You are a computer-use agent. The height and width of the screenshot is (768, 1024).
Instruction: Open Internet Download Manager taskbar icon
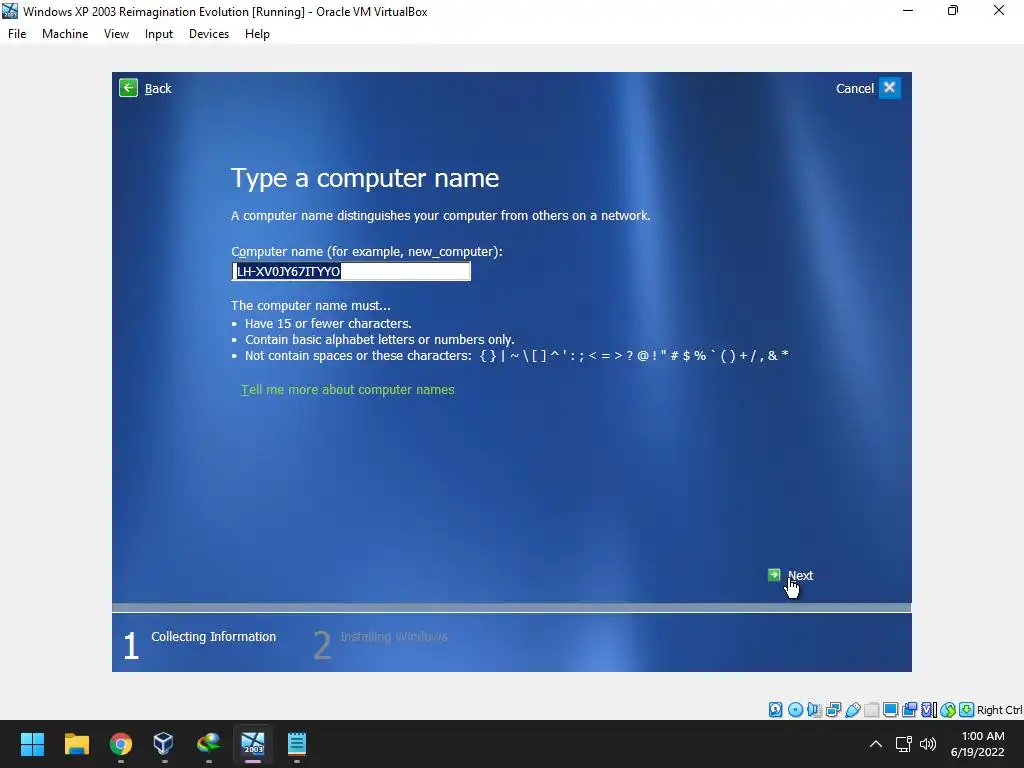pyautogui.click(x=208, y=744)
